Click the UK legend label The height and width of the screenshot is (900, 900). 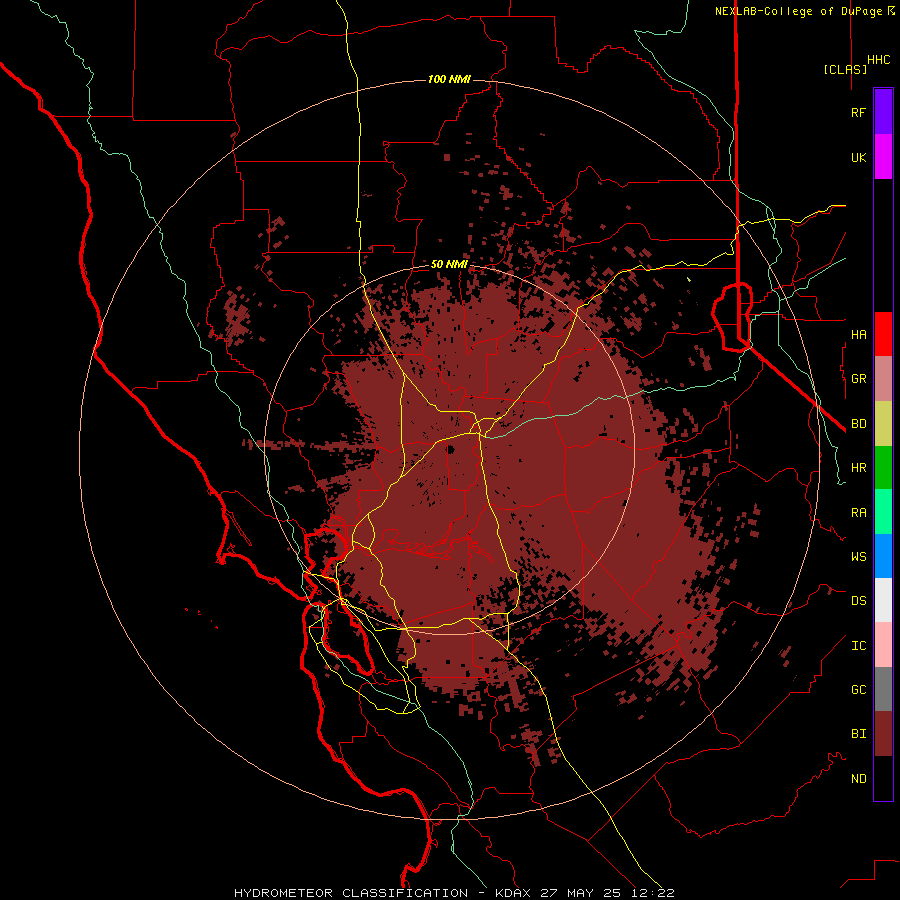[858, 157]
